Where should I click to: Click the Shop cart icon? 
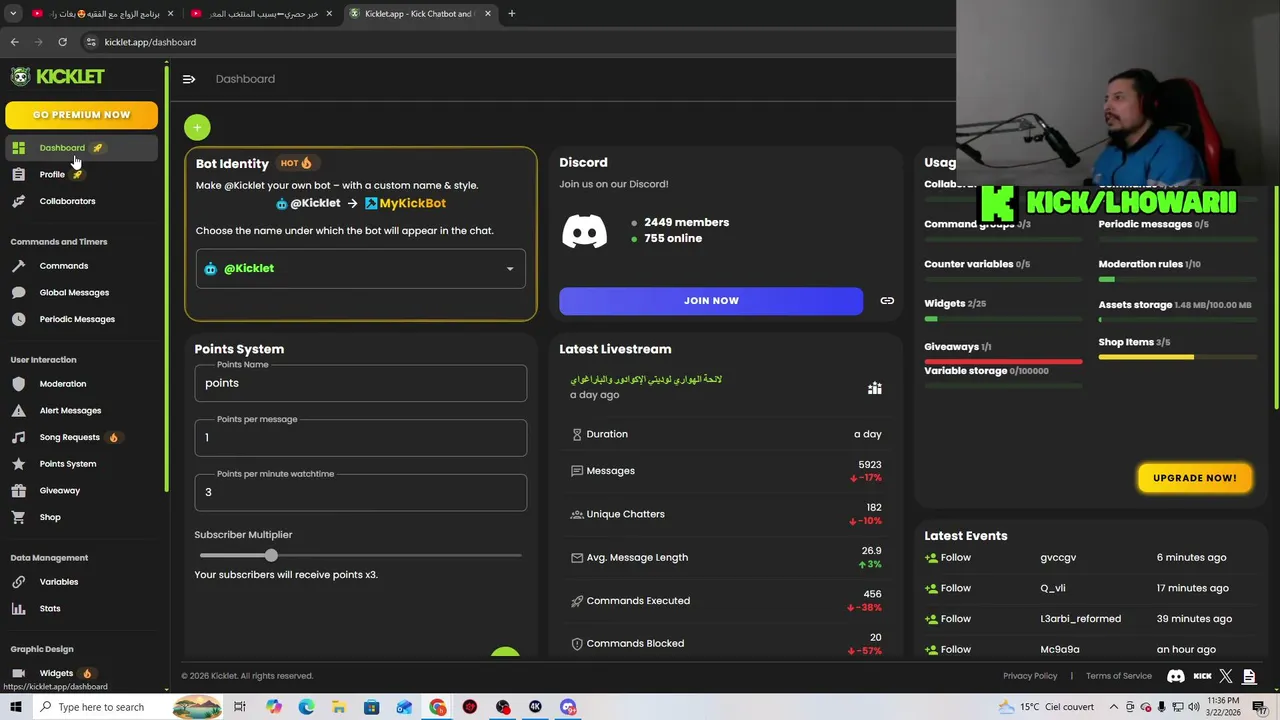tap(18, 517)
